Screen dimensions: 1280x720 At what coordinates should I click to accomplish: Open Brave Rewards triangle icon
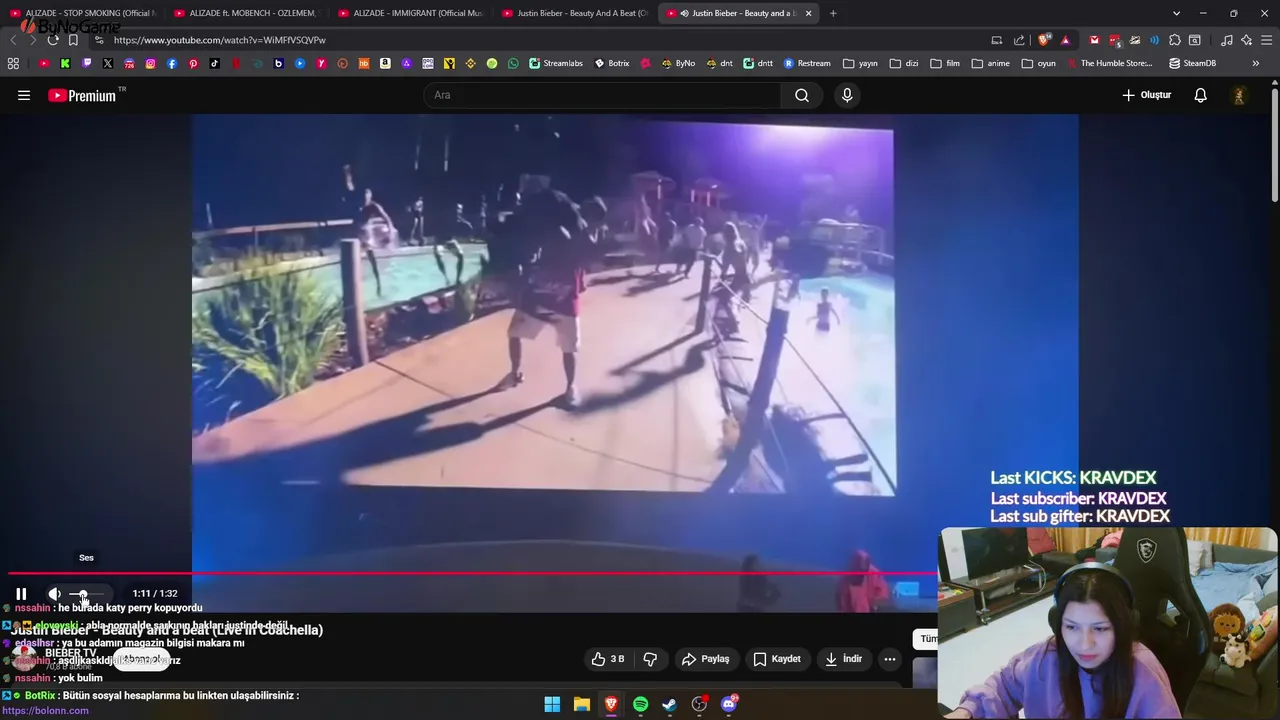1065,40
